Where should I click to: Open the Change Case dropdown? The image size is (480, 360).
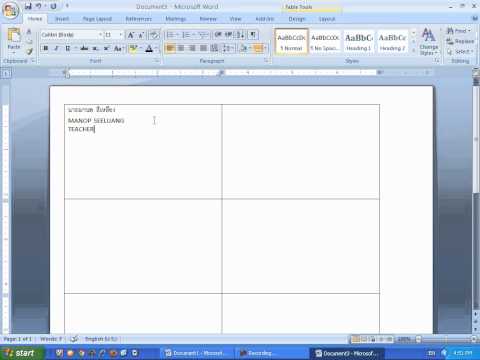pyautogui.click(x=118, y=48)
